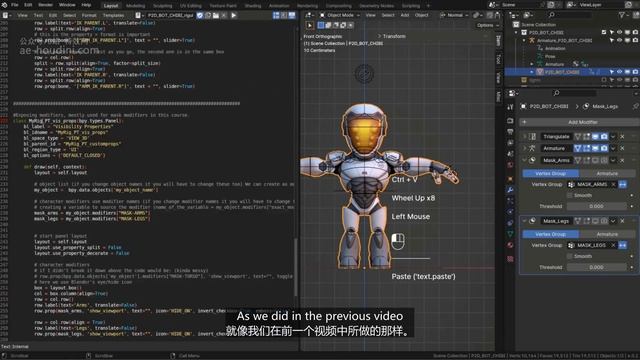The height and width of the screenshot is (360, 640).
Task: Toggle Mask_Arms modifier viewport display icon
Action: coord(596,160)
